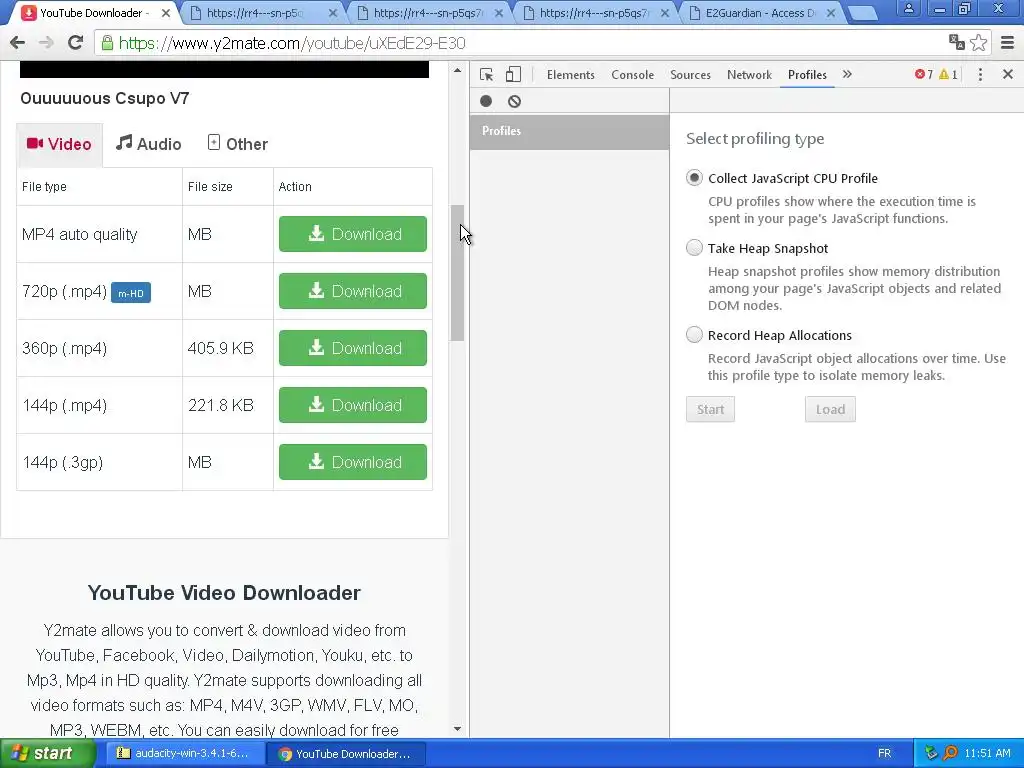Open the Video formats tab
Screen dimensions: 1024x768
[x=59, y=144]
